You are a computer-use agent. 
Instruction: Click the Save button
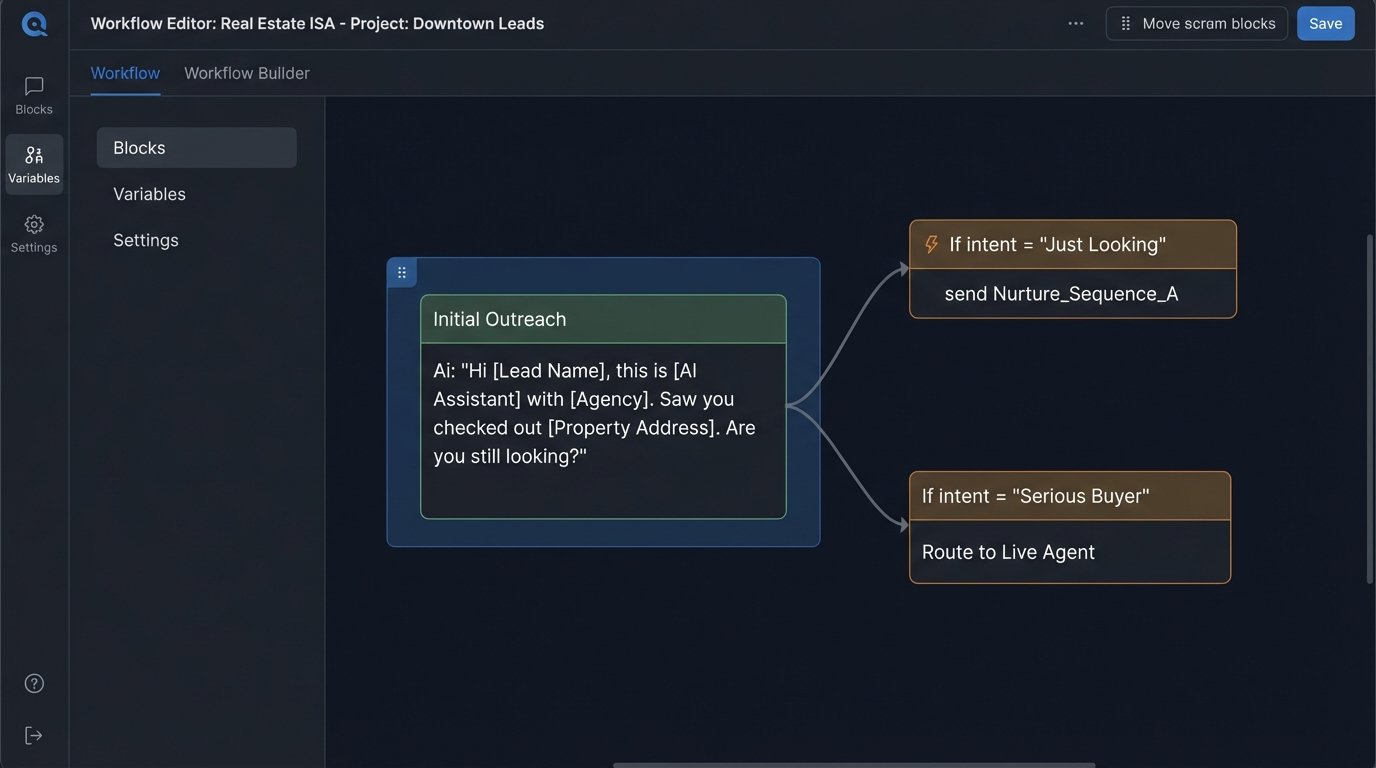pyautogui.click(x=1325, y=23)
